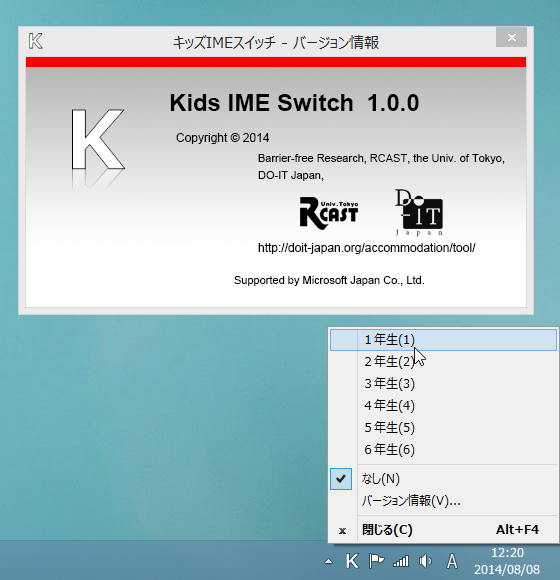
Task: Pick 6年生(6) menu entry
Action: click(443, 449)
